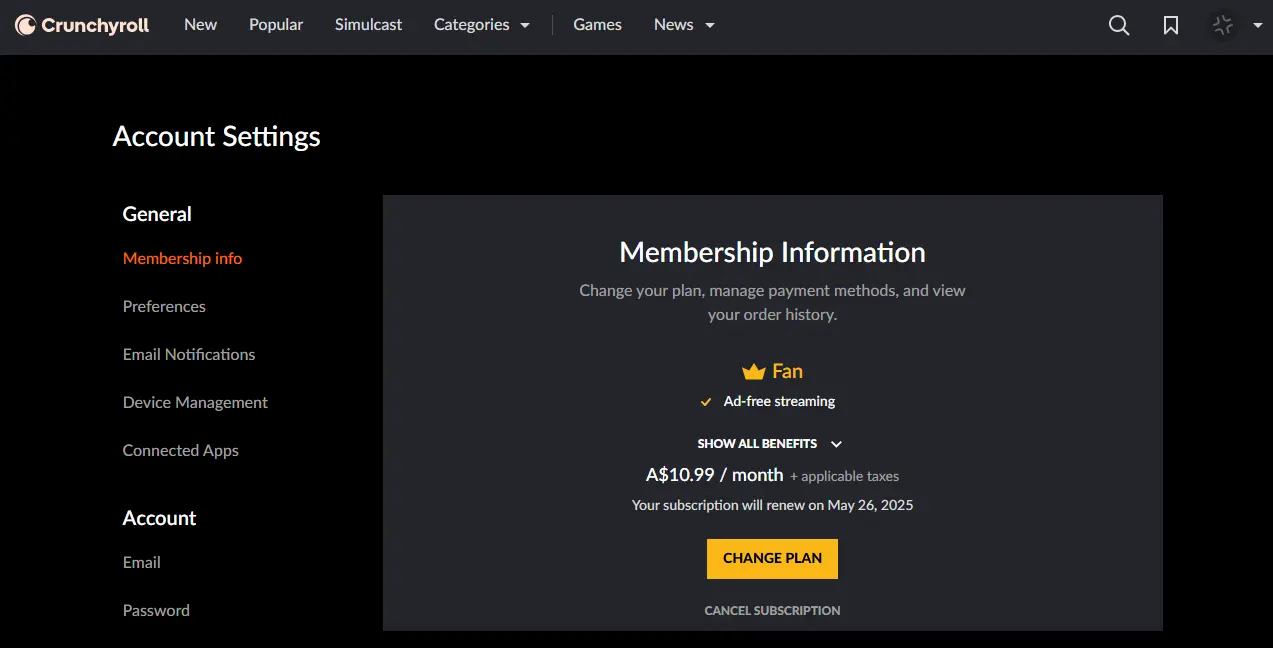
Task: Go to New in the top nav
Action: 200,25
